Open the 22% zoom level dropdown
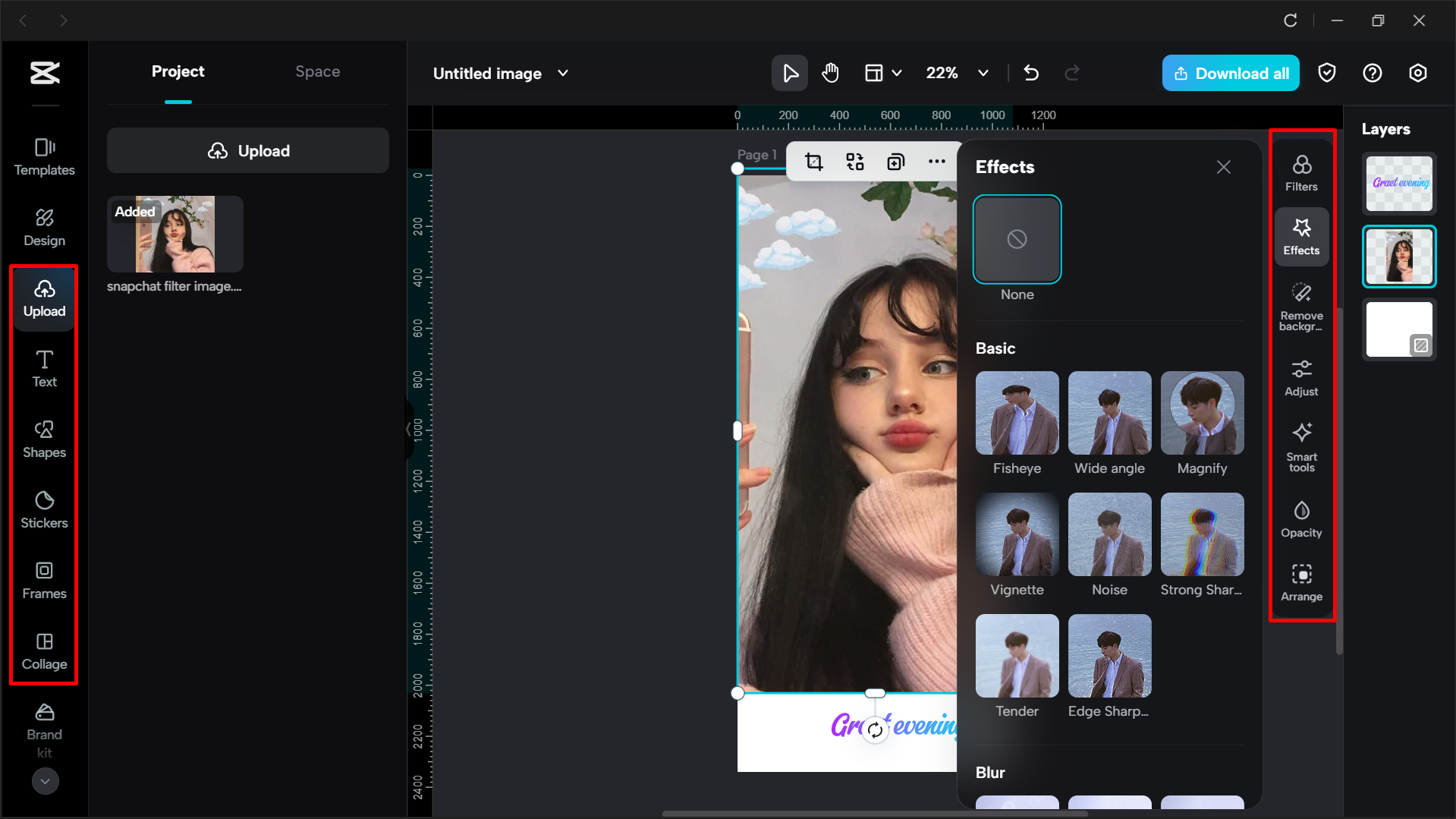The width and height of the screenshot is (1456, 819). 983,73
